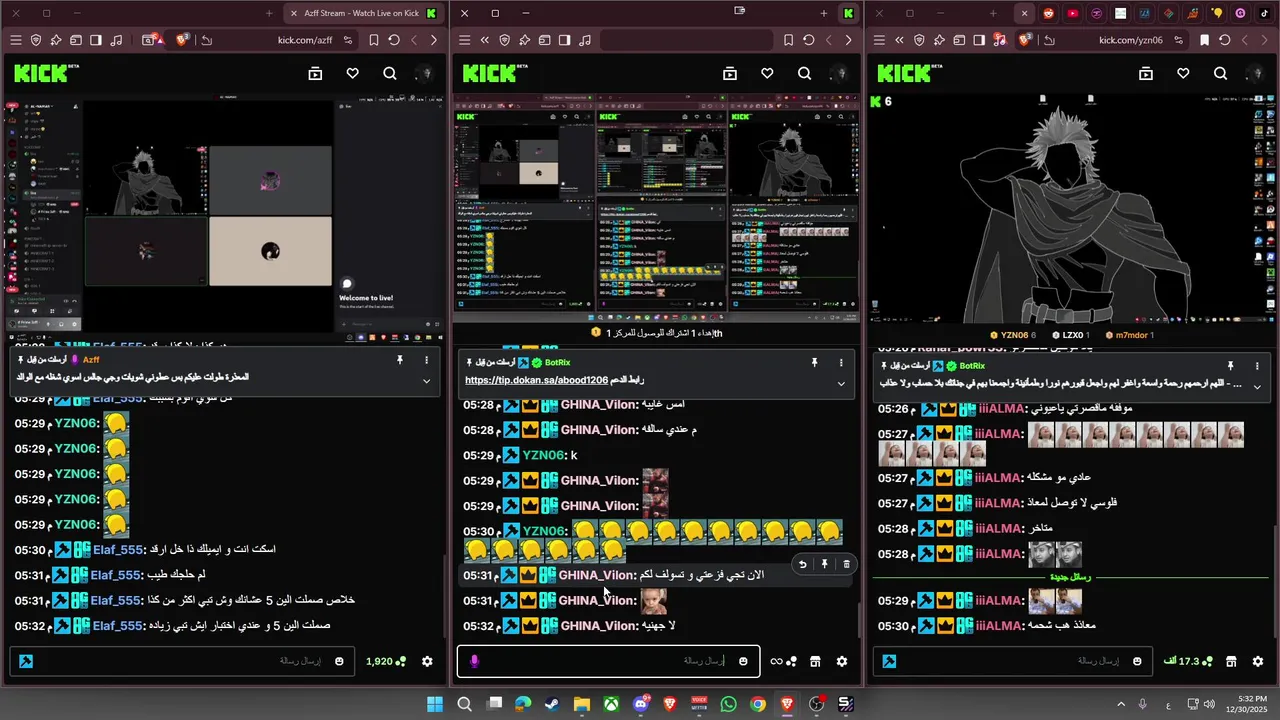Open hamburger menu in right browser window
1280x720 pixels.
tap(879, 40)
